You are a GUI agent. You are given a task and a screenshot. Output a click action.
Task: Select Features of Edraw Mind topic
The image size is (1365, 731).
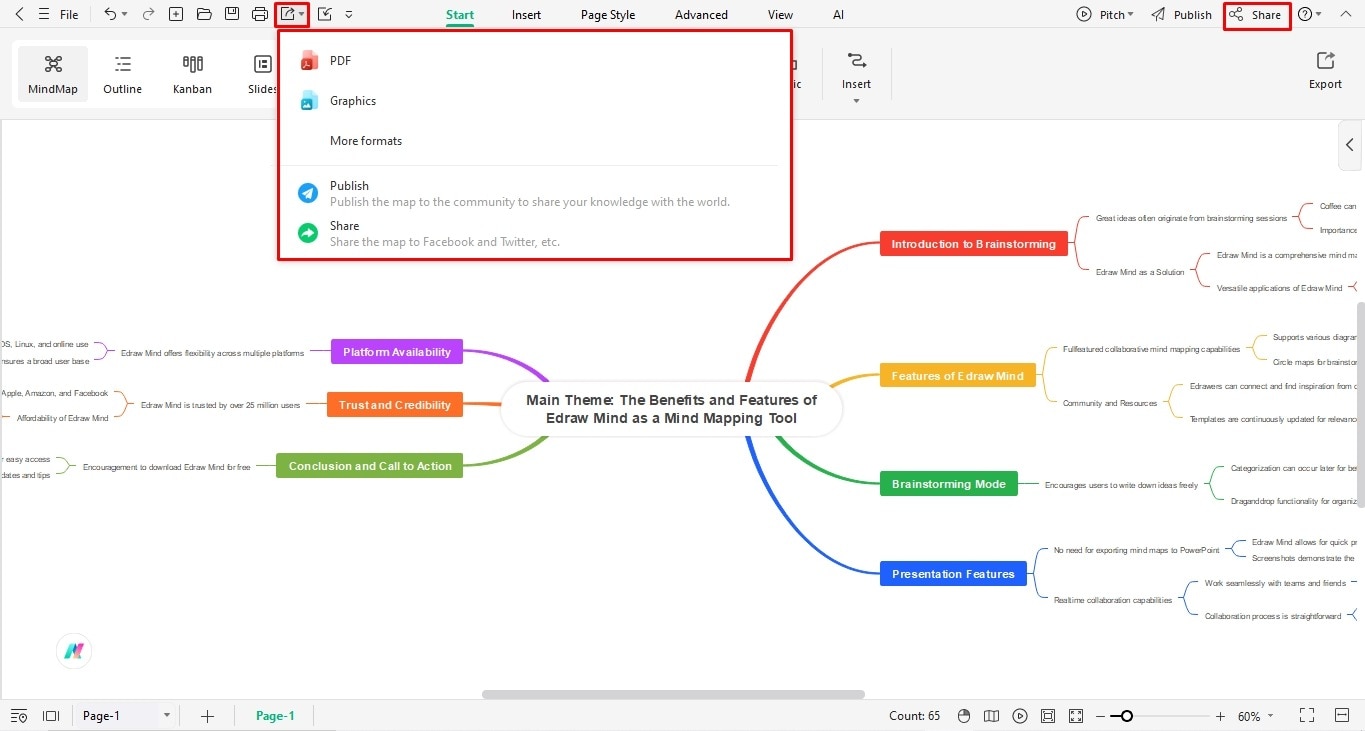click(x=957, y=376)
